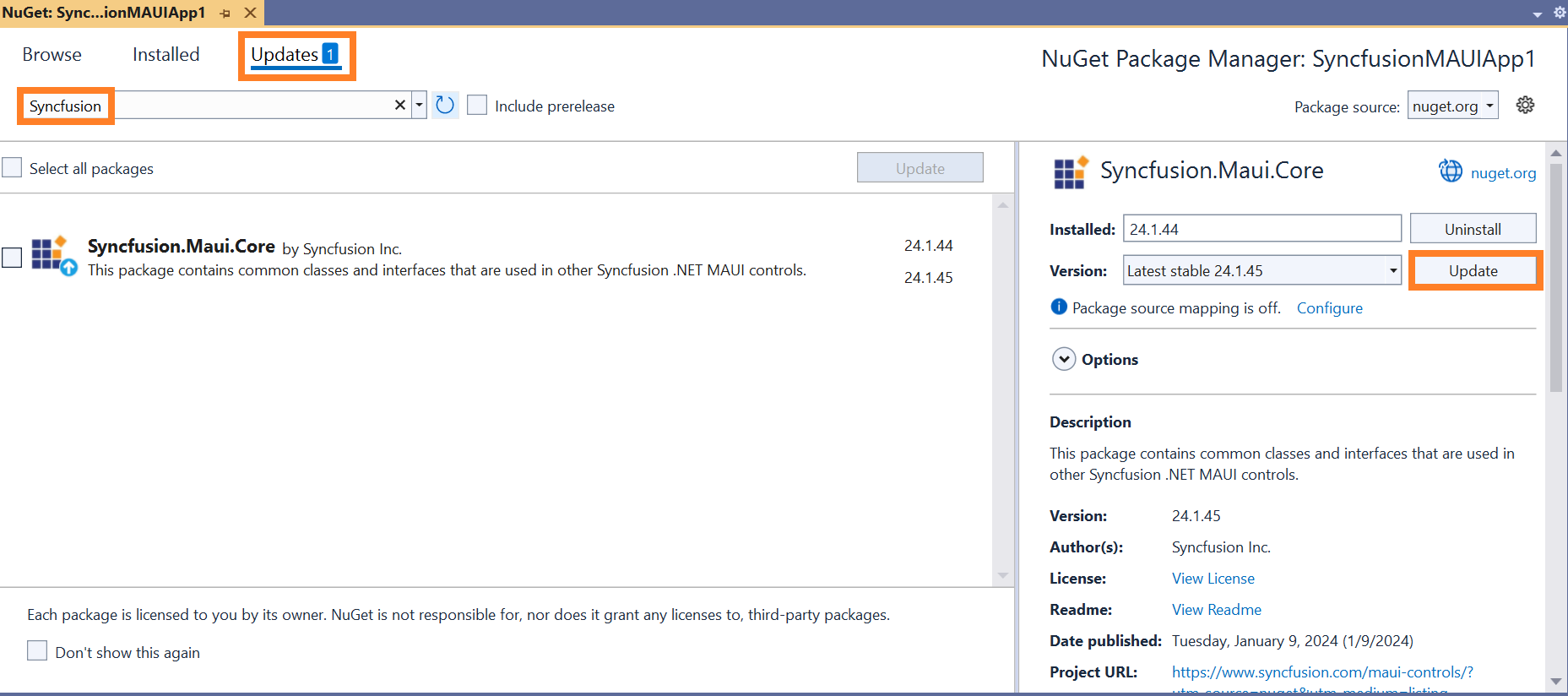Pin the NuGet document tab

(225, 14)
